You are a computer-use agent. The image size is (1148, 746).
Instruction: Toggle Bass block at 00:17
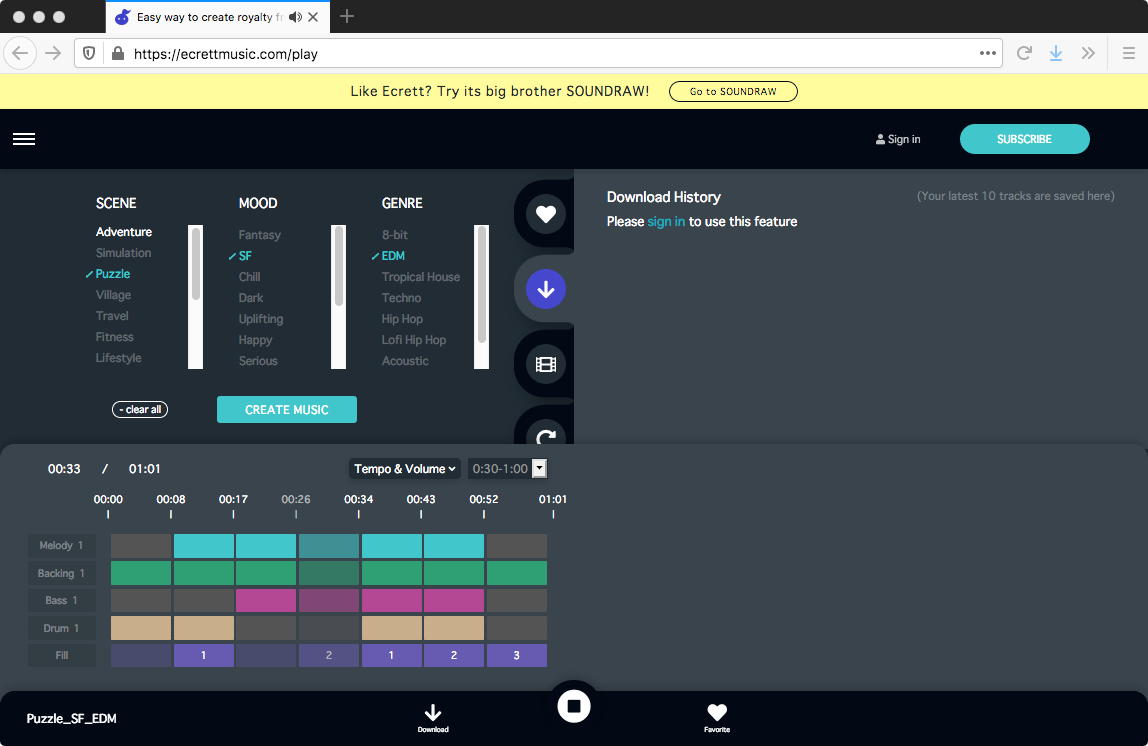[x=266, y=600]
